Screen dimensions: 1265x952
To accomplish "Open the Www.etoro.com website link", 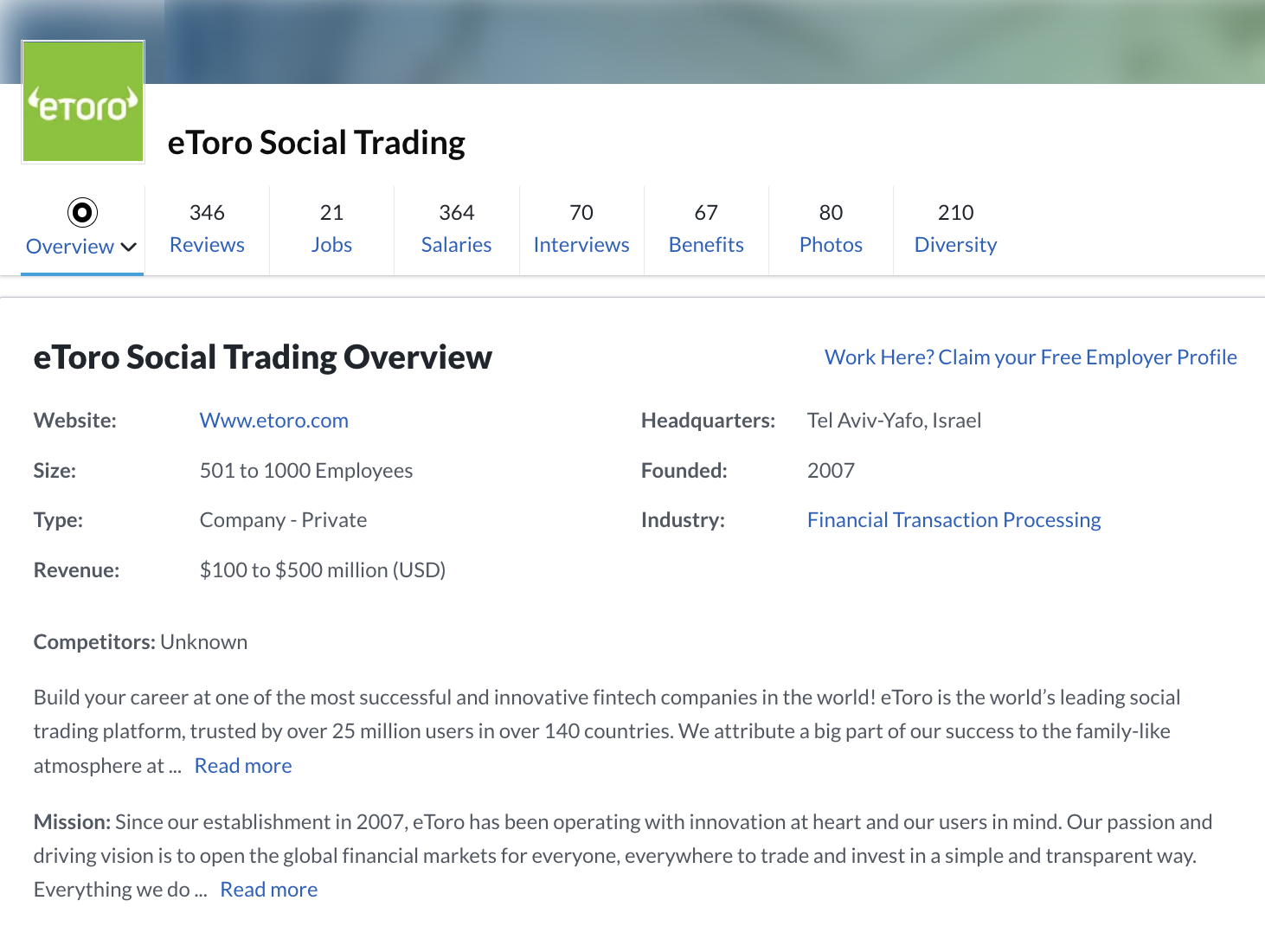I will [x=274, y=421].
